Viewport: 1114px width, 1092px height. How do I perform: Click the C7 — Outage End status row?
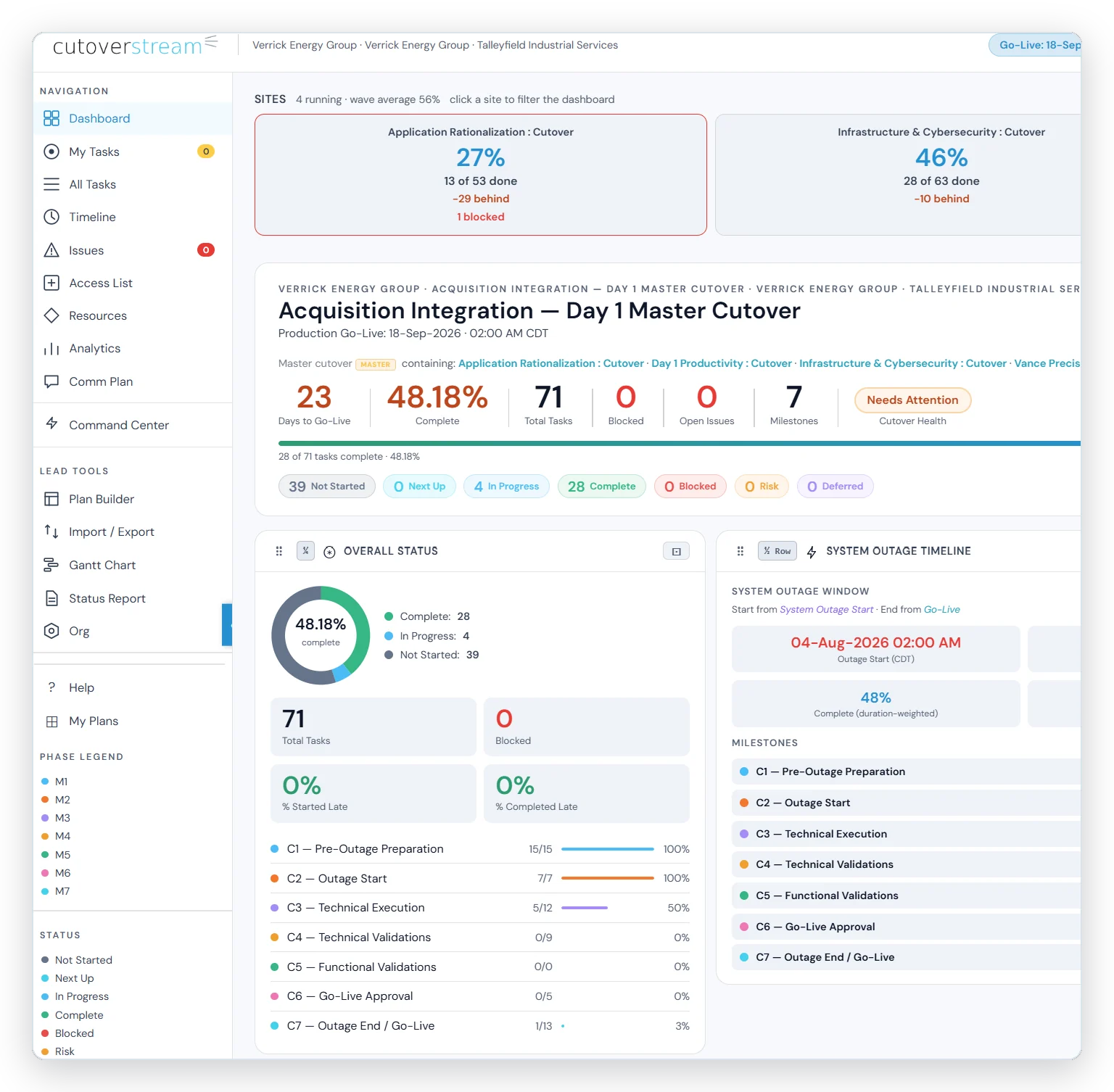click(480, 1026)
